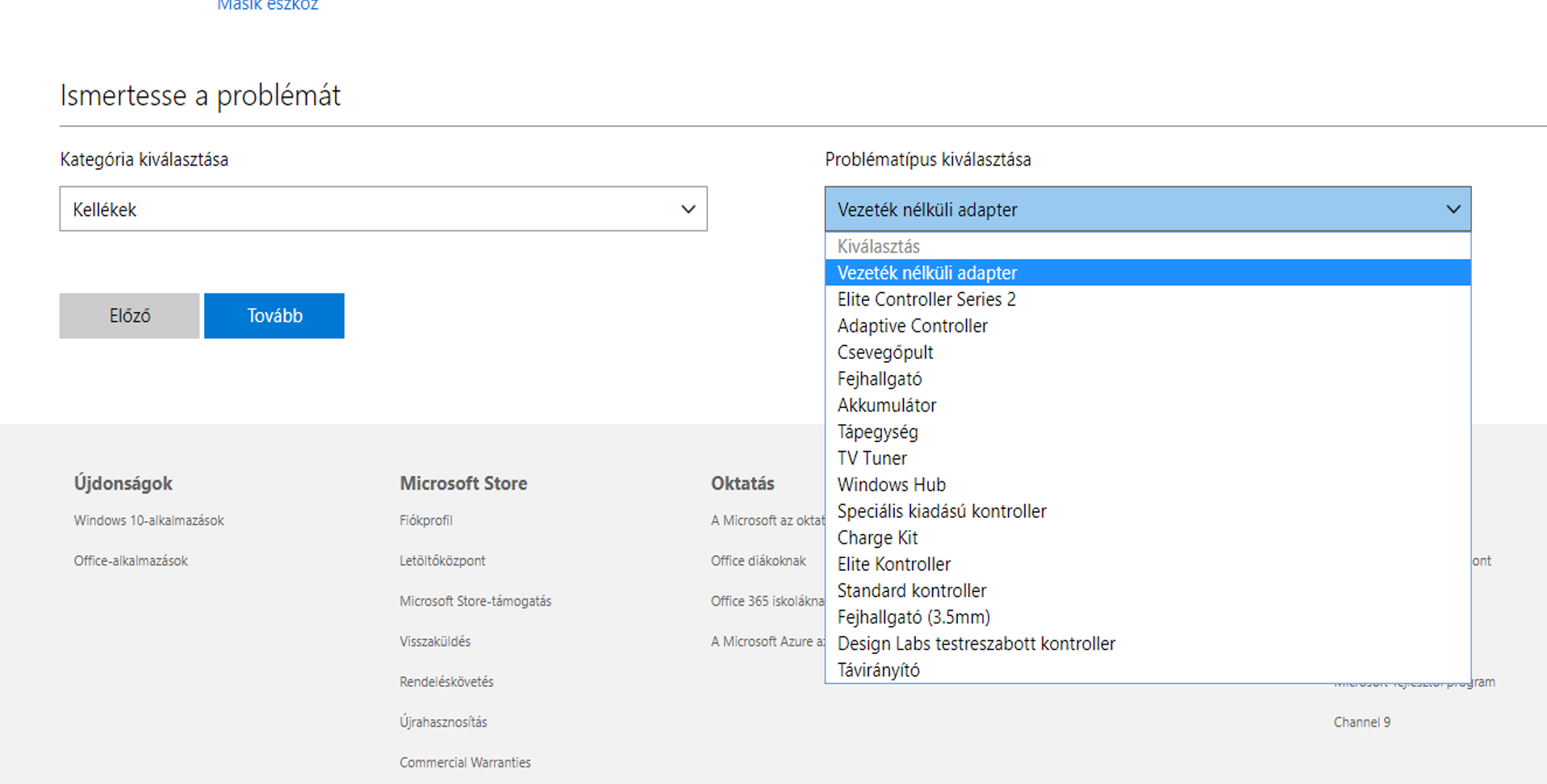Select the Tápegység option
Viewport: 1547px width, 784px height.
877,432
